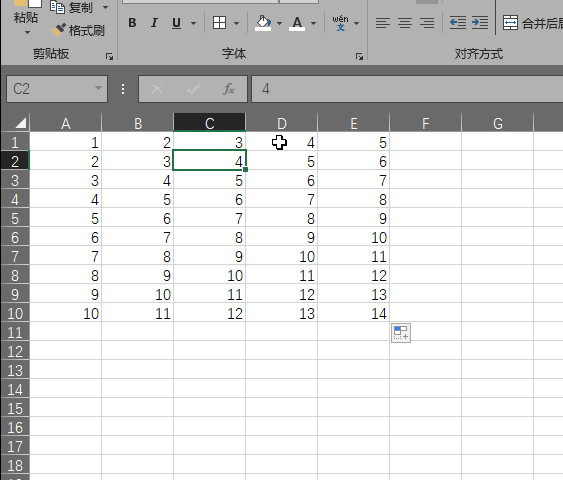Open fill color dropdown arrow
Image resolution: width=563 pixels, height=480 pixels.
pyautogui.click(x=279, y=24)
